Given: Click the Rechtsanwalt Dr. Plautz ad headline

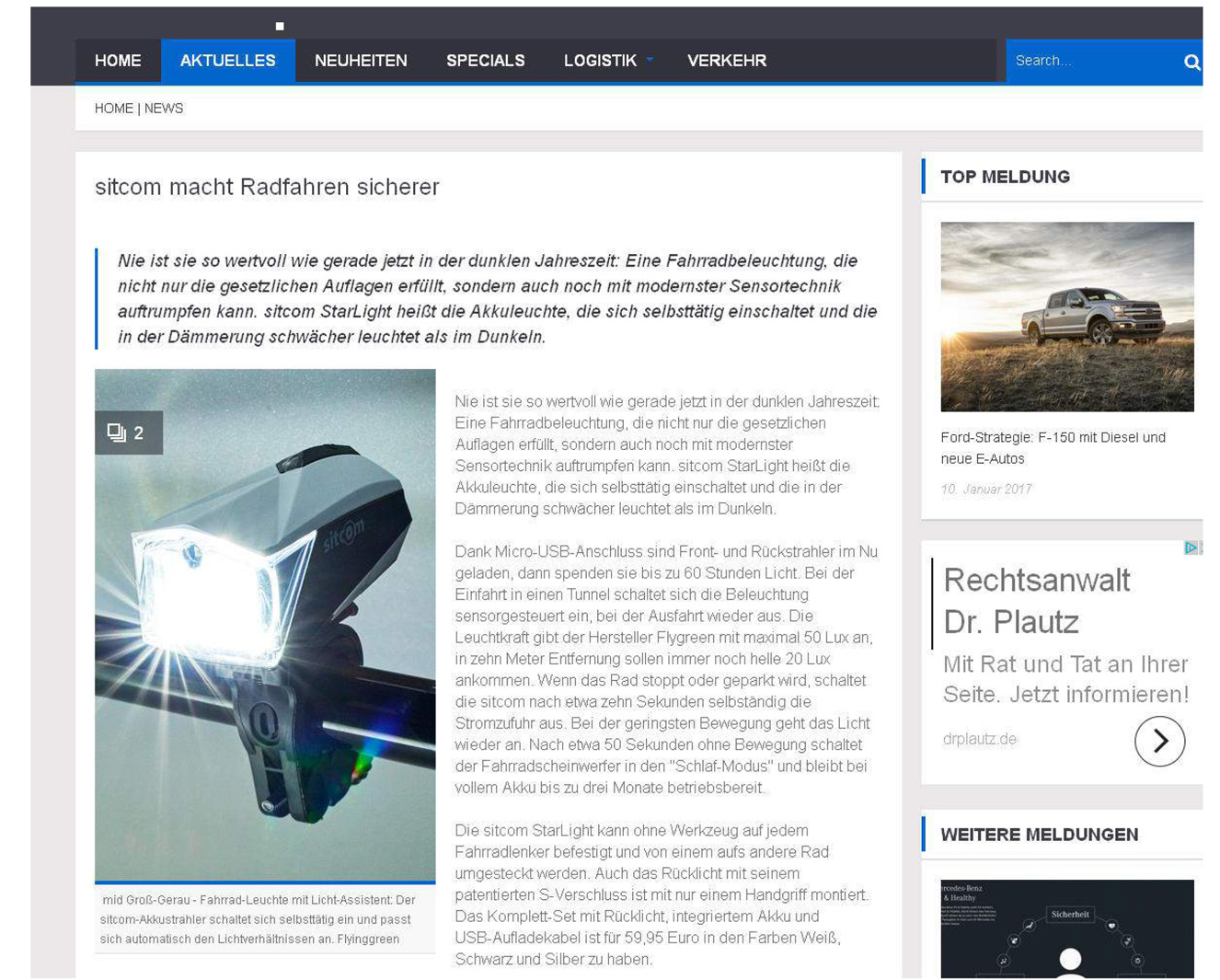Looking at the screenshot, I should click(1037, 601).
